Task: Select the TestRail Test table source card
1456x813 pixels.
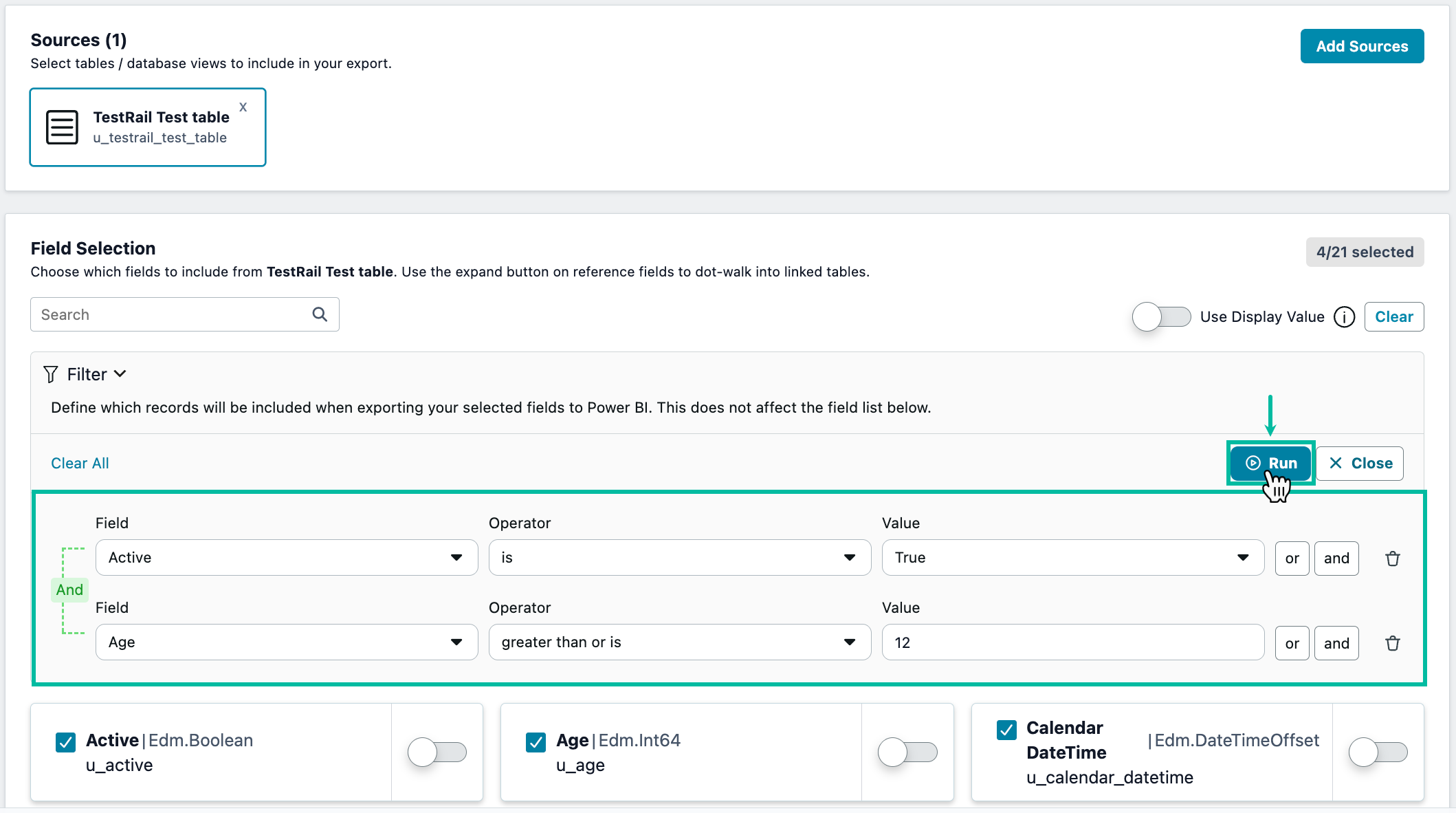Action: (x=148, y=127)
